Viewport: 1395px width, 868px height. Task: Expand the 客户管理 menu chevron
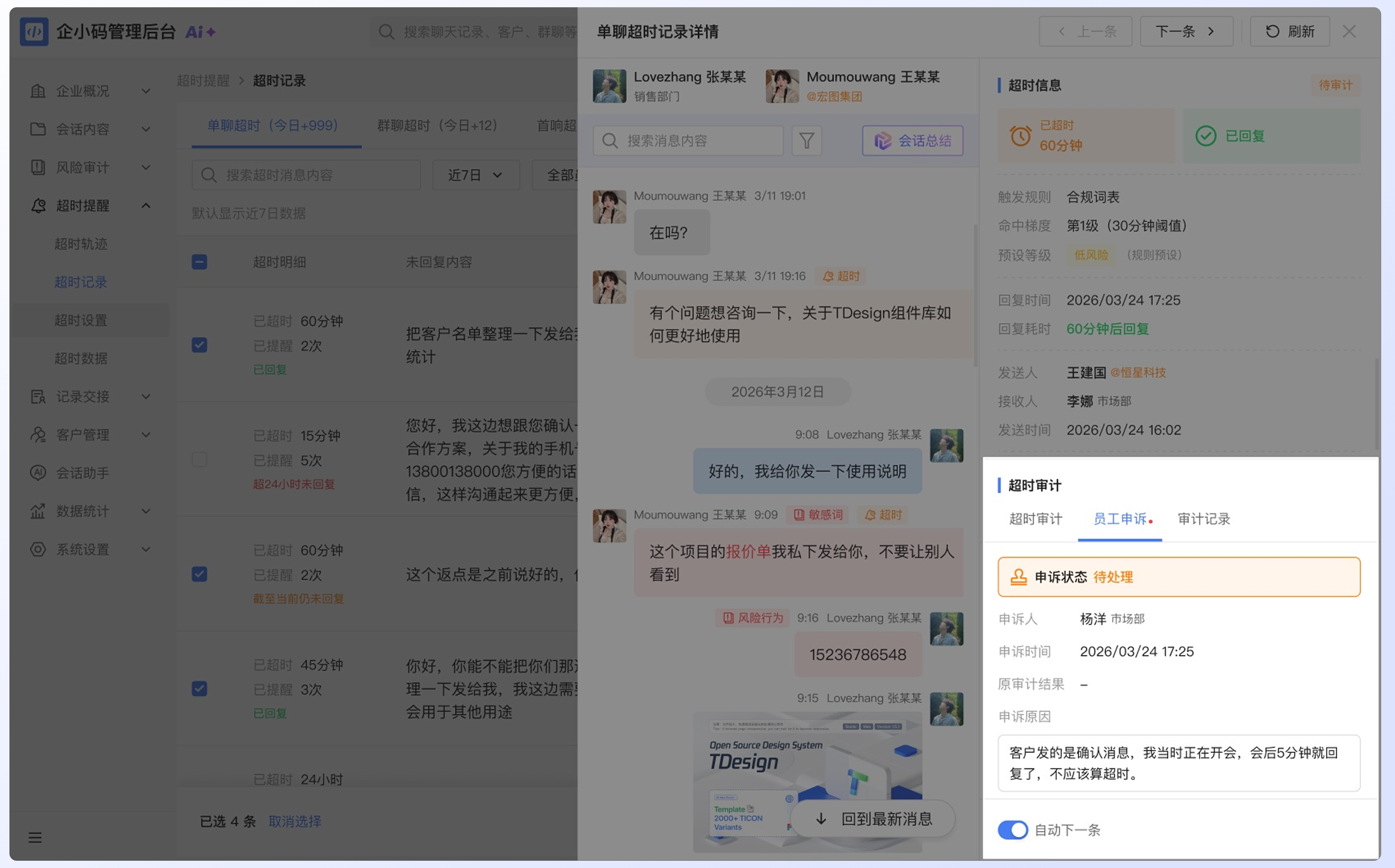point(146,435)
